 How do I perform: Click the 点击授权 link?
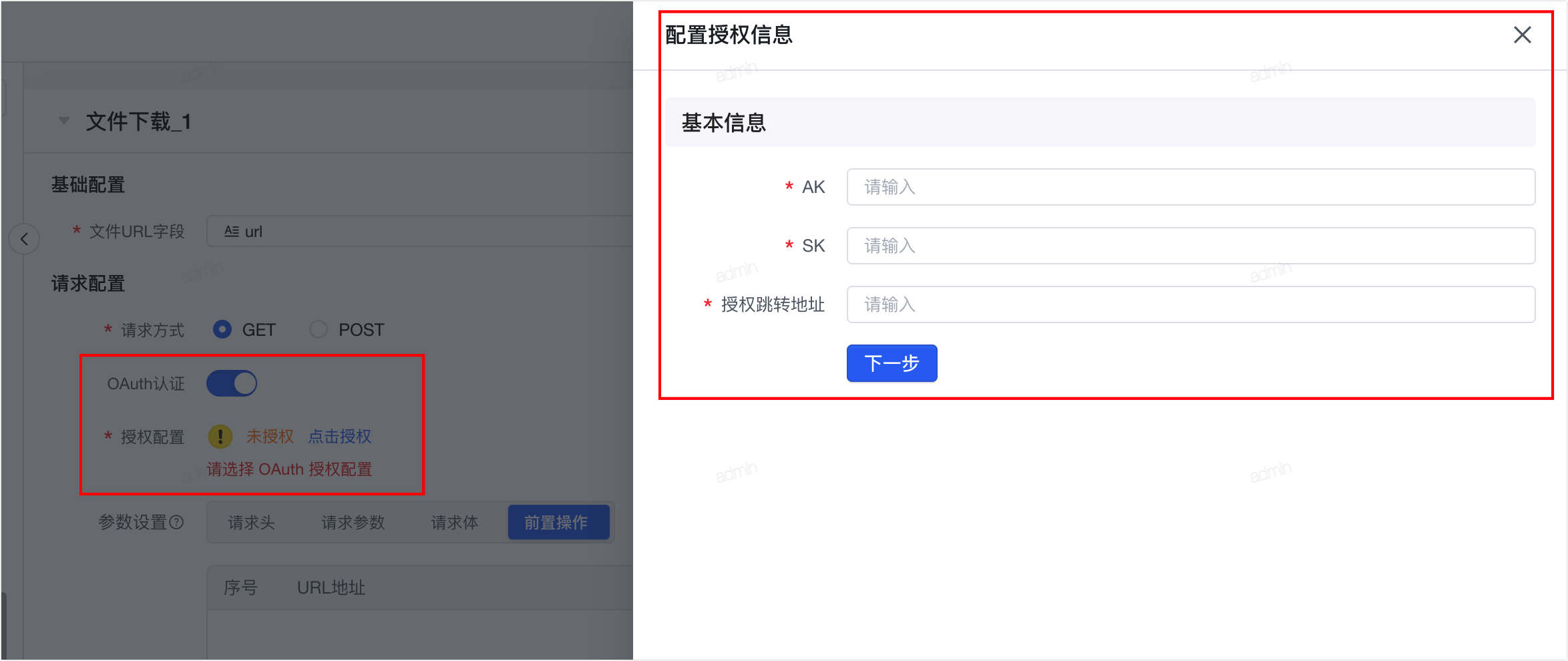coord(340,437)
